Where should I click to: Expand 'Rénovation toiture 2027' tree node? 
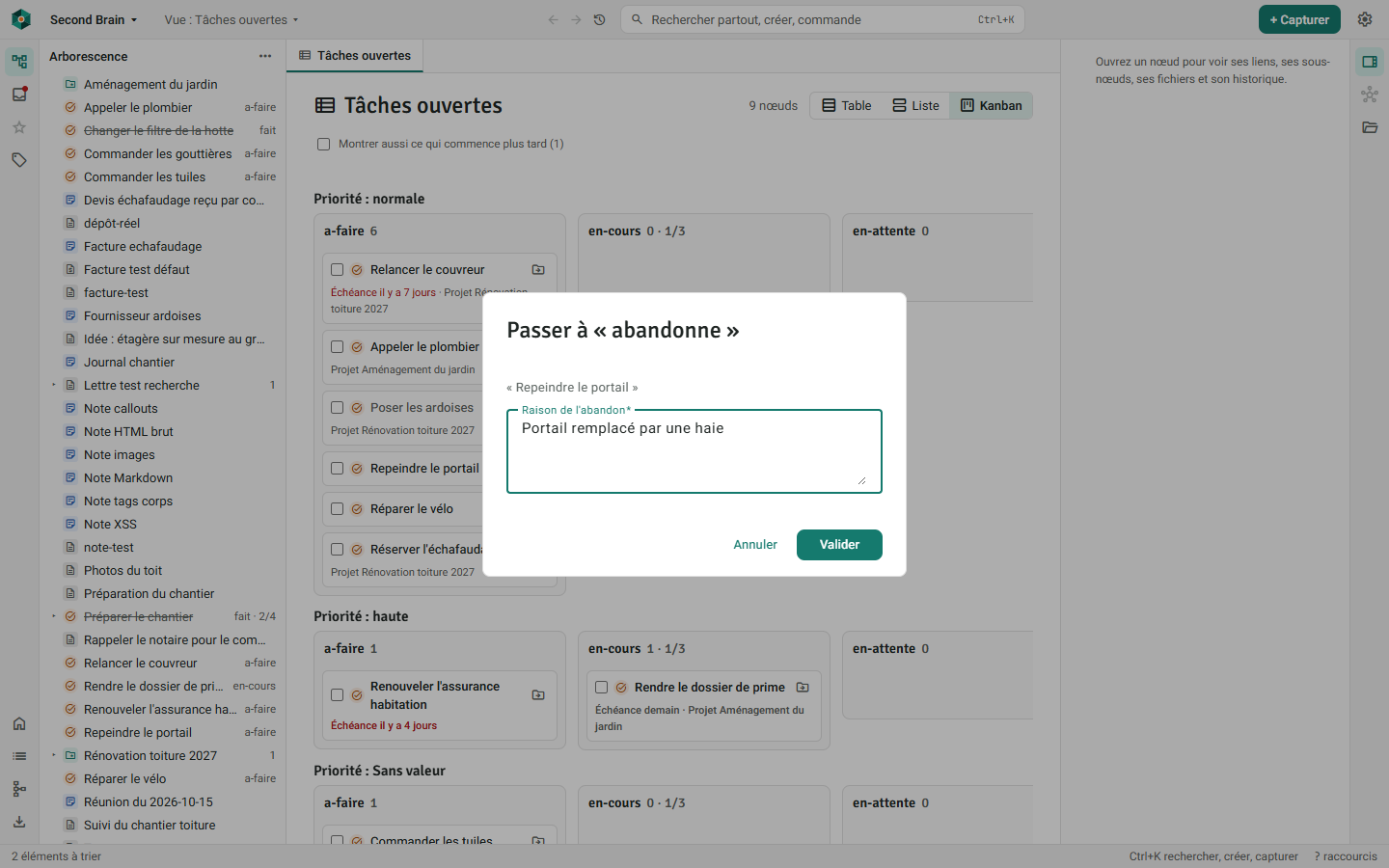pyautogui.click(x=54, y=755)
